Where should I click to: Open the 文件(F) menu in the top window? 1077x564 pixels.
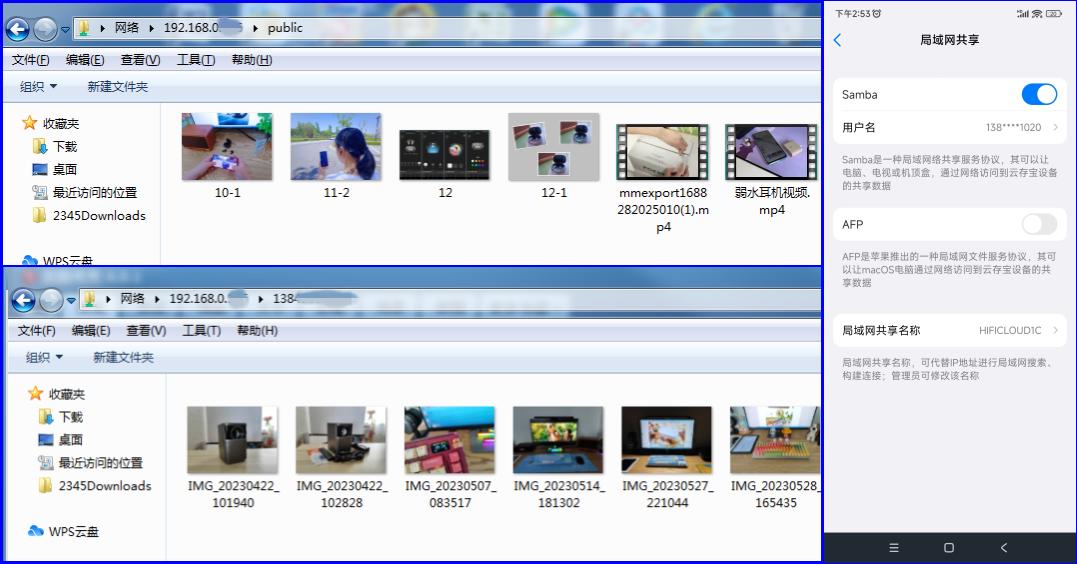31,60
